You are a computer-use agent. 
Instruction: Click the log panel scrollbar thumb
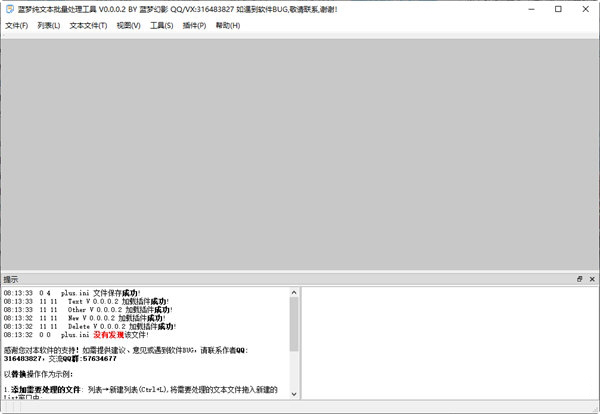294,324
